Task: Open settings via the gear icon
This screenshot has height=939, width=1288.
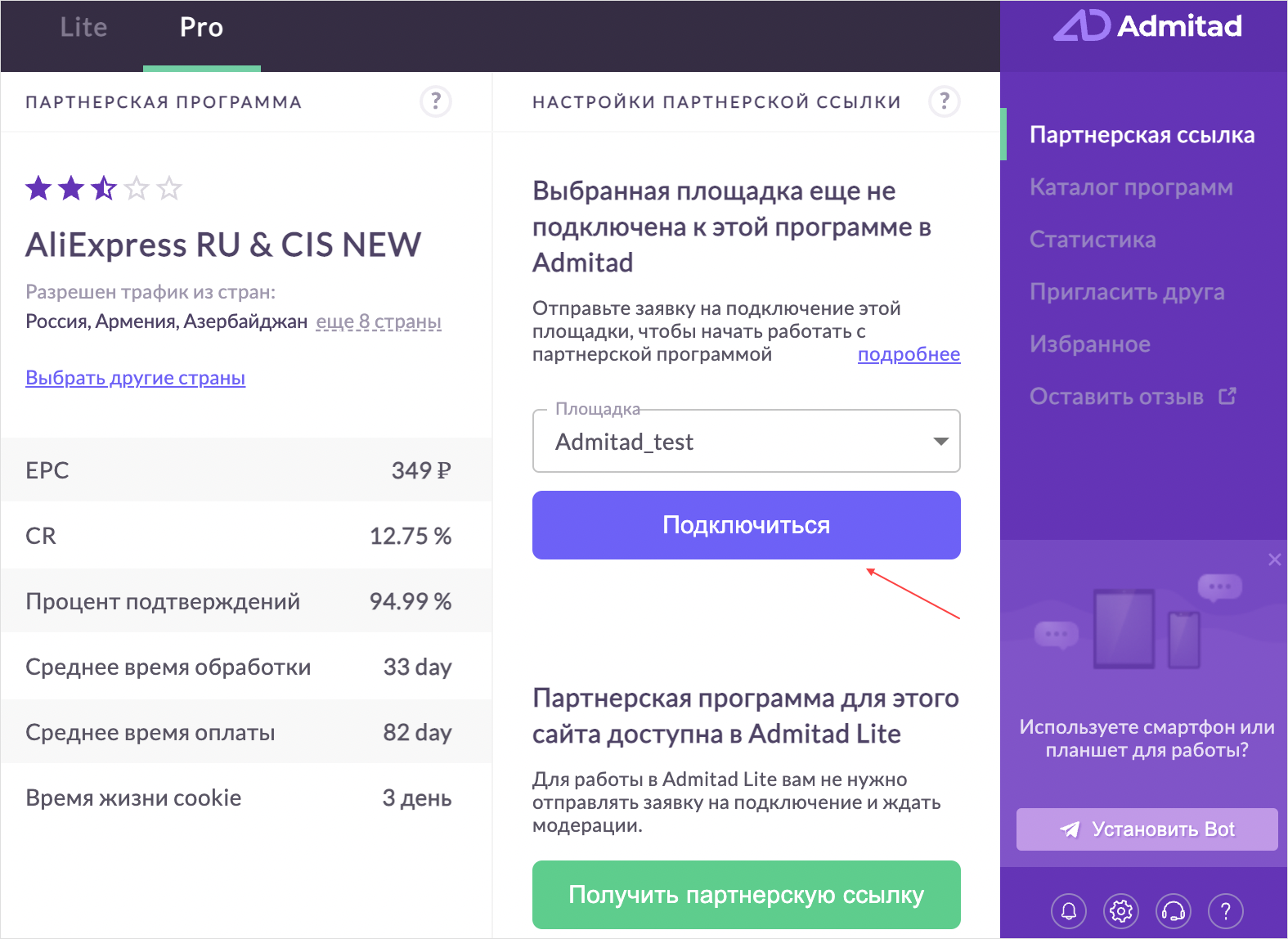Action: 1120,910
